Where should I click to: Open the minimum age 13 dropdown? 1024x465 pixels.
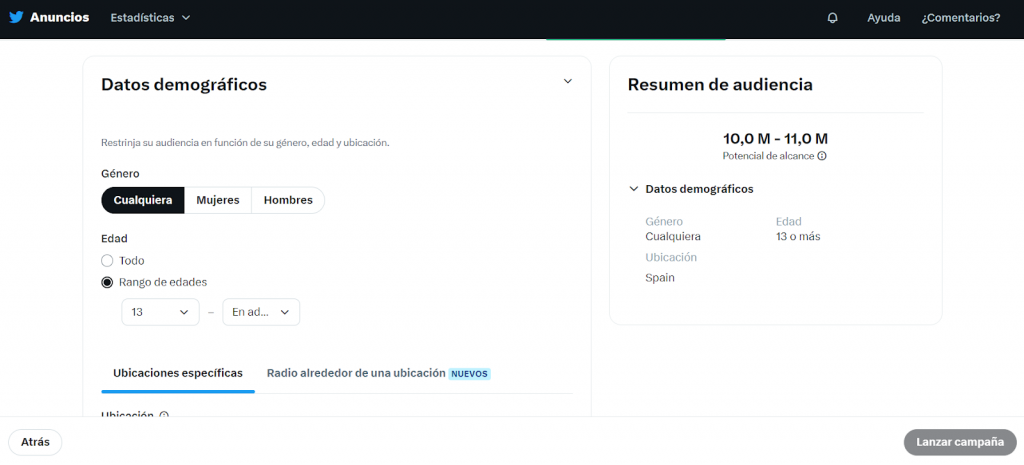pyautogui.click(x=161, y=312)
